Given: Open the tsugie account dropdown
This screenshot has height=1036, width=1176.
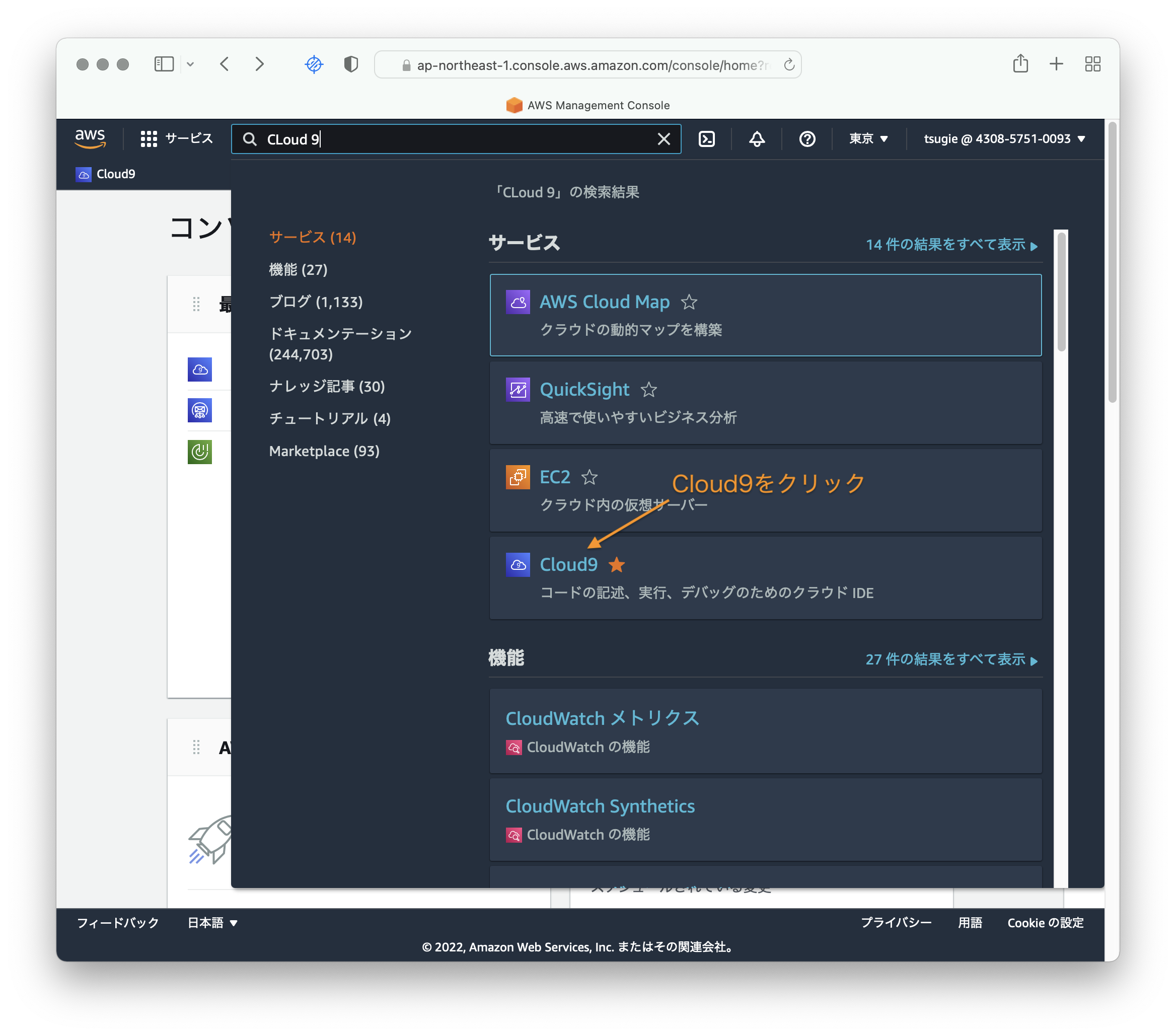Looking at the screenshot, I should (1003, 138).
